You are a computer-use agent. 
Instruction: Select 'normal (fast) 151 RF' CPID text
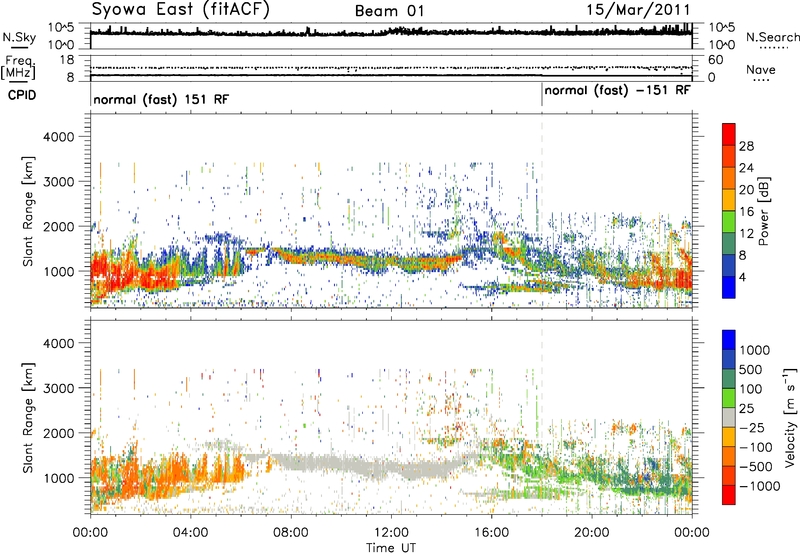(161, 99)
